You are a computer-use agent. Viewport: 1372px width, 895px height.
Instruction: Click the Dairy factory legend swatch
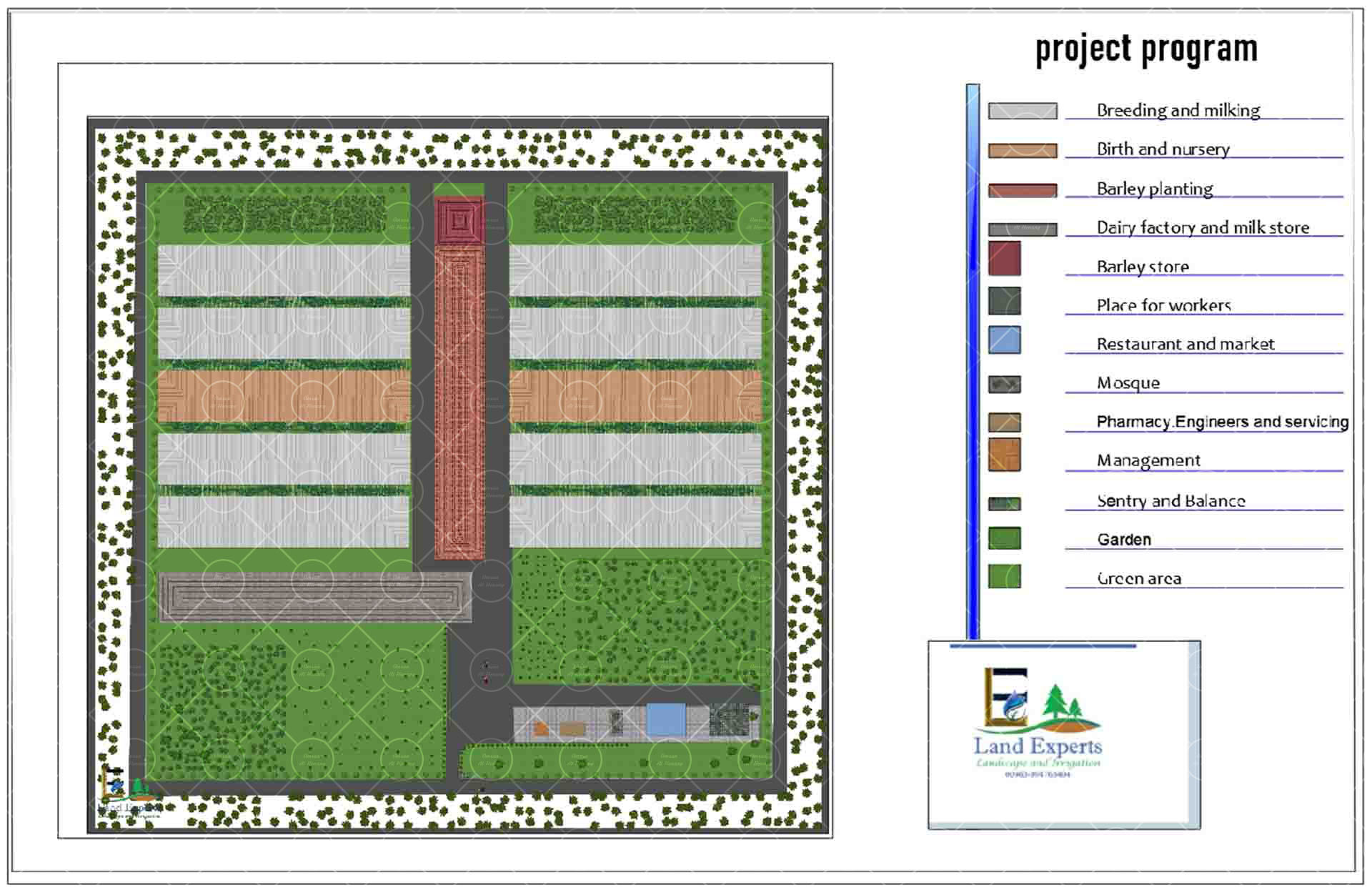coord(1022,229)
